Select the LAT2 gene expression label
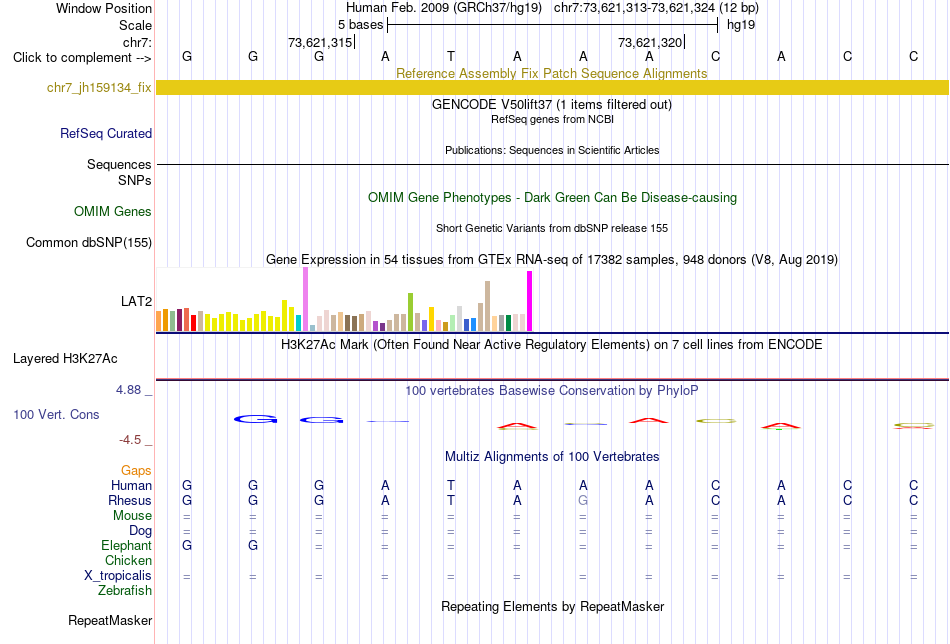The image size is (950, 644). pyautogui.click(x=136, y=301)
